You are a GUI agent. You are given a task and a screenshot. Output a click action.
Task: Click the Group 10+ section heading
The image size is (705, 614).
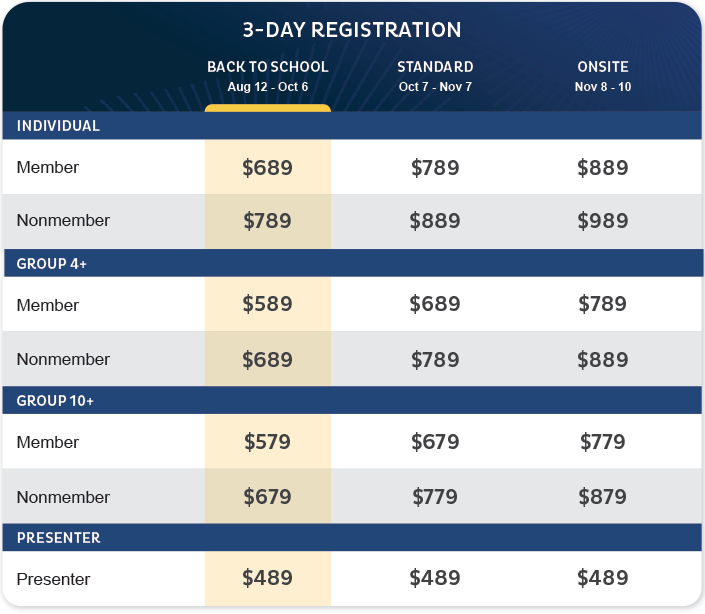click(55, 400)
